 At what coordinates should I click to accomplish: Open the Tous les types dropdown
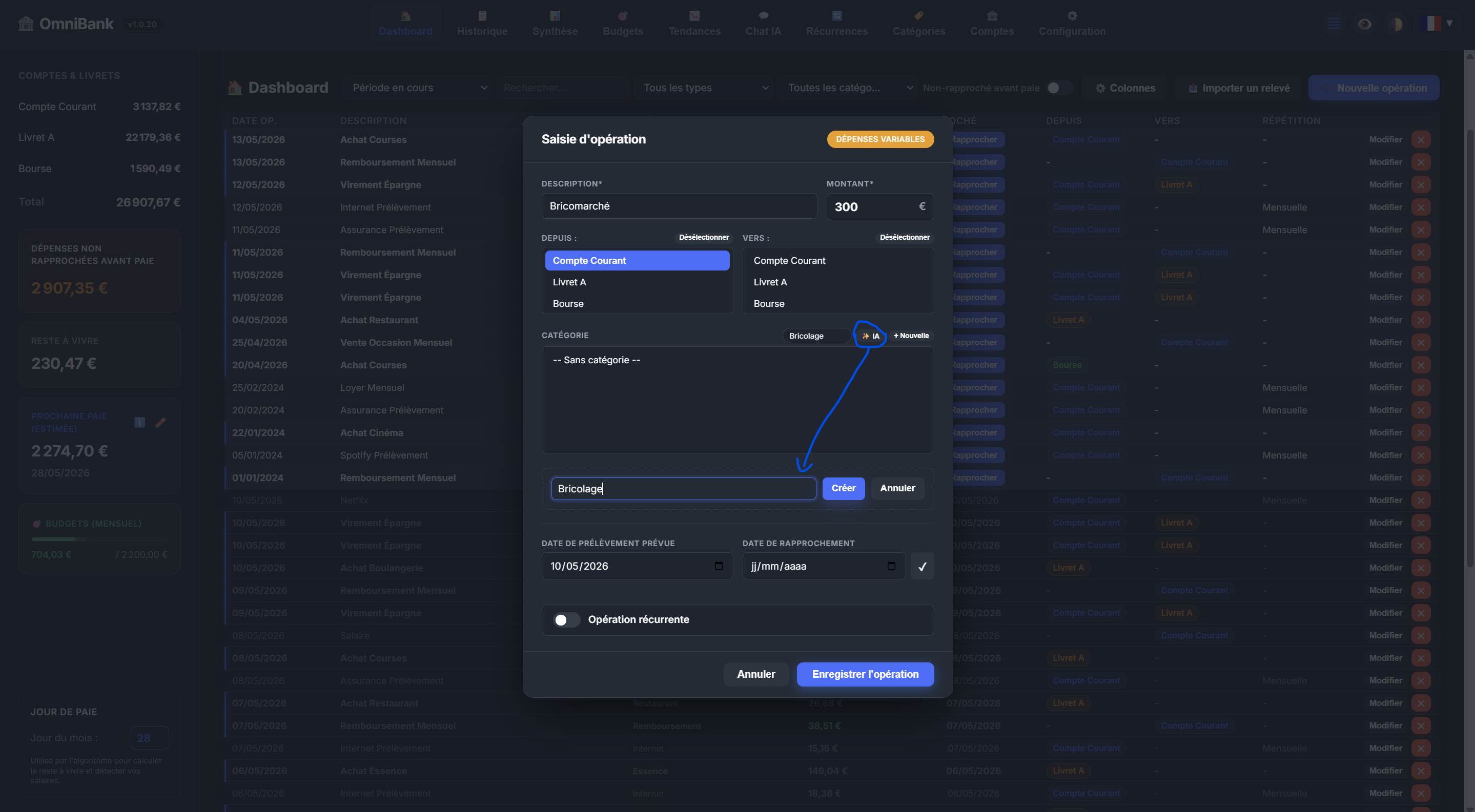tap(703, 88)
